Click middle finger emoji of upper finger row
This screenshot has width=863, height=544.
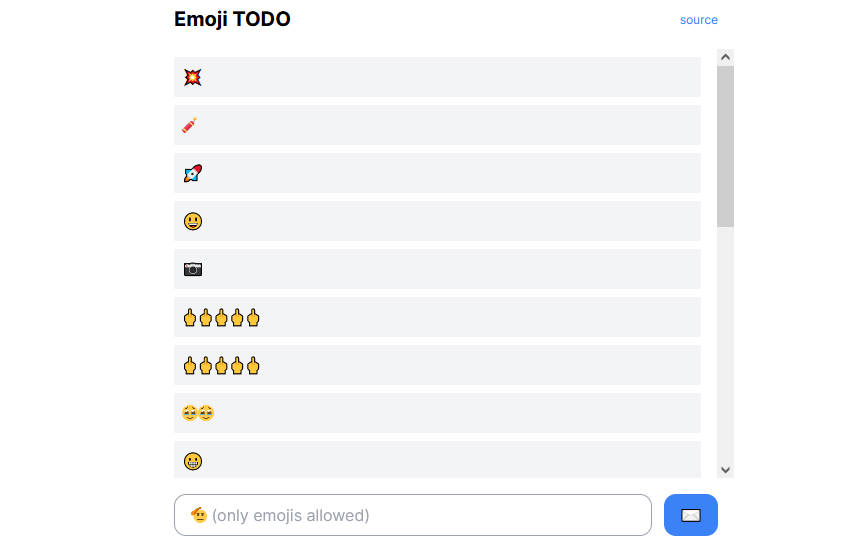(221, 318)
